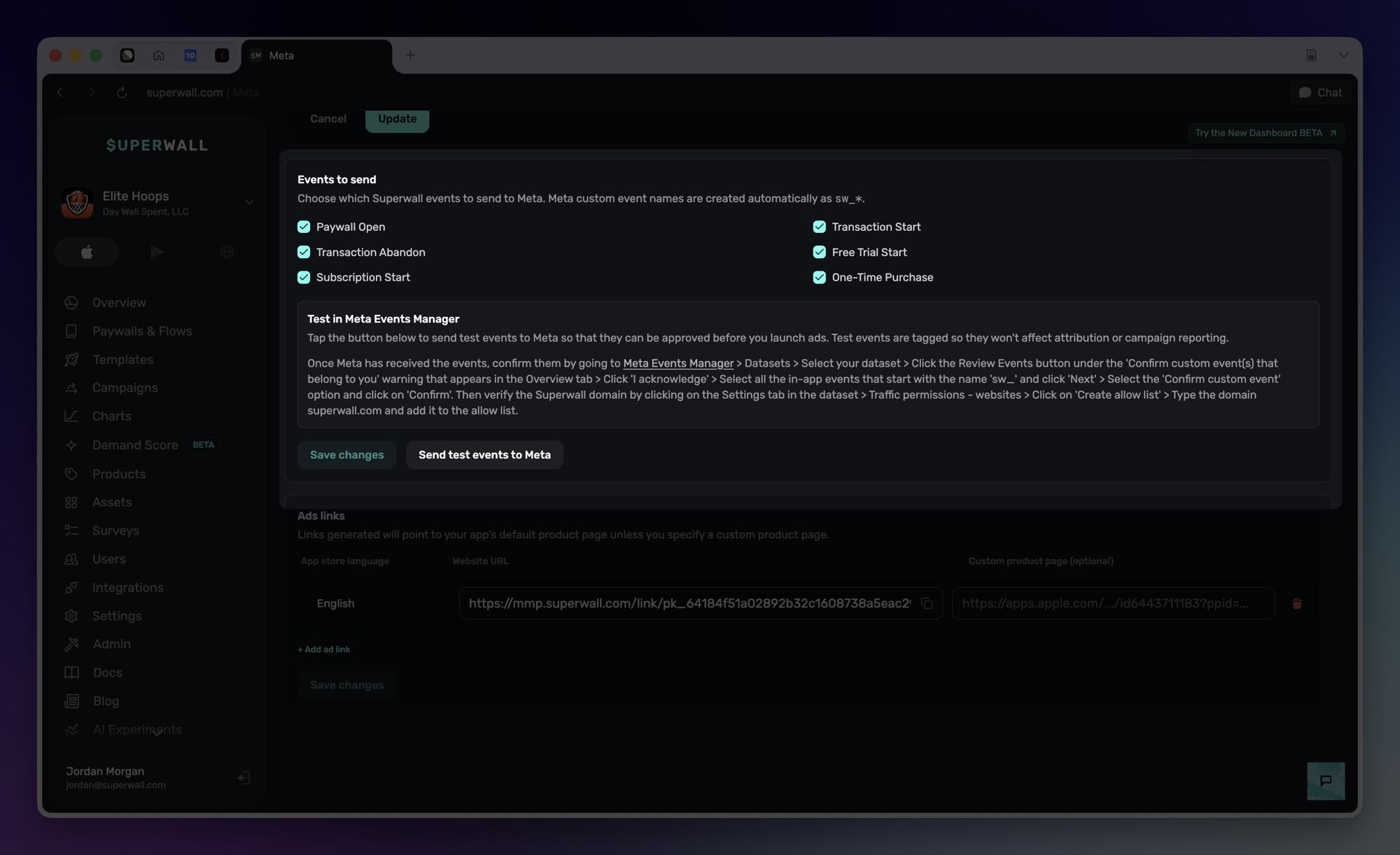Delete the English ad link

pyautogui.click(x=1297, y=603)
